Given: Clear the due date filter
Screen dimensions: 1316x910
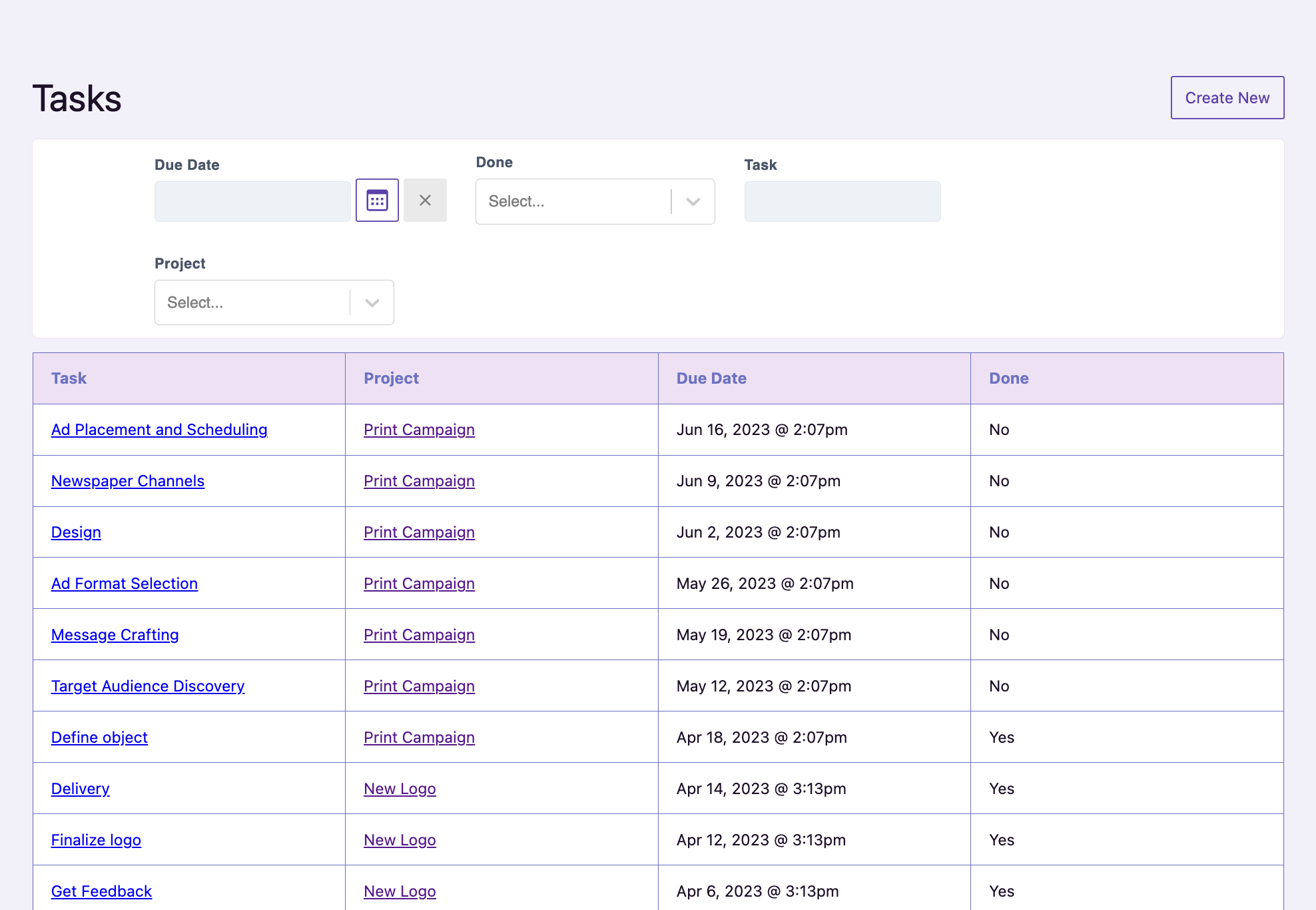Looking at the screenshot, I should (425, 200).
